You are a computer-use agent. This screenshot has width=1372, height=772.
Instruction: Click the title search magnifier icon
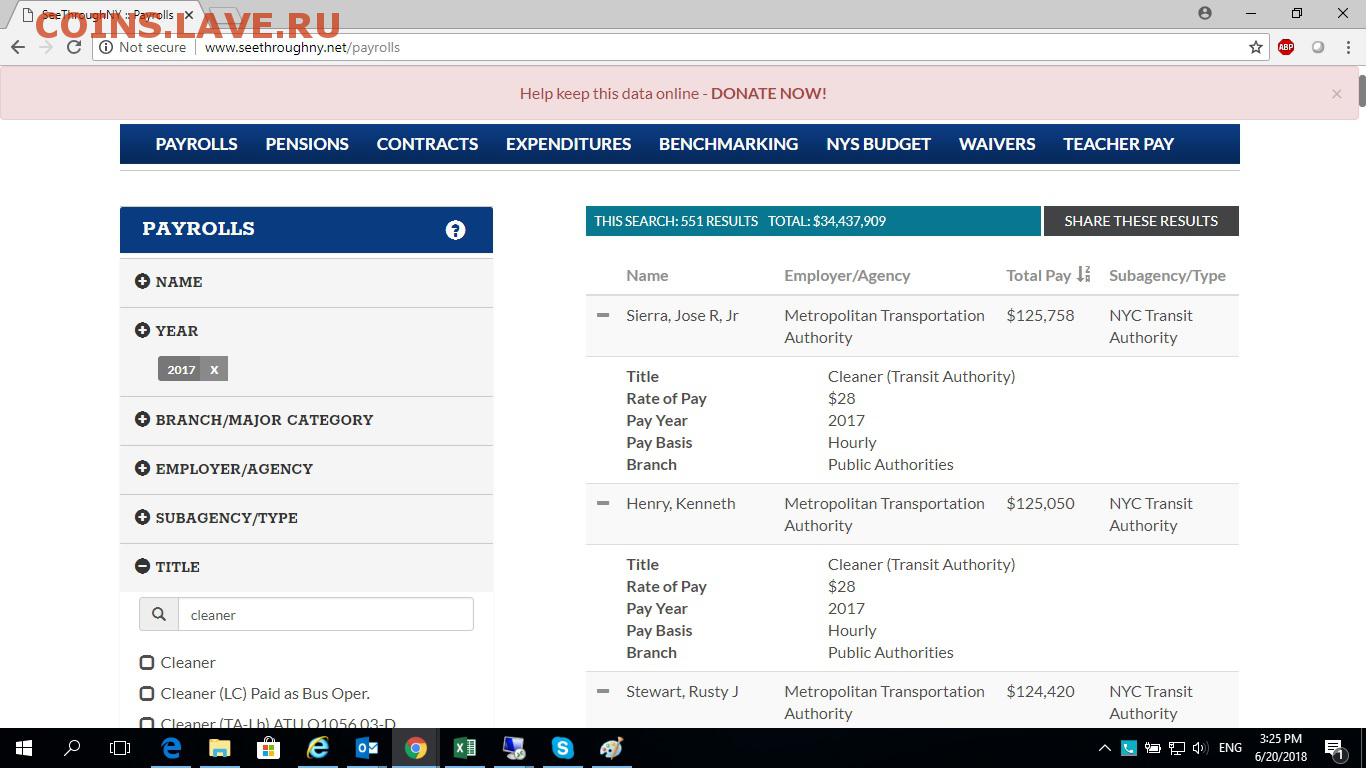[x=159, y=614]
